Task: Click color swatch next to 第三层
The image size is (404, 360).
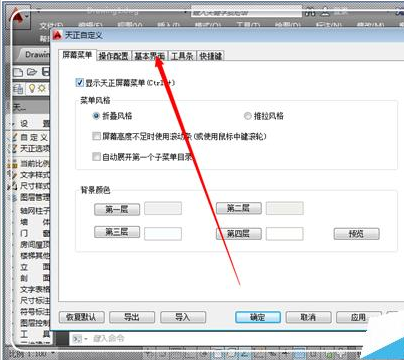Action: pos(163,234)
